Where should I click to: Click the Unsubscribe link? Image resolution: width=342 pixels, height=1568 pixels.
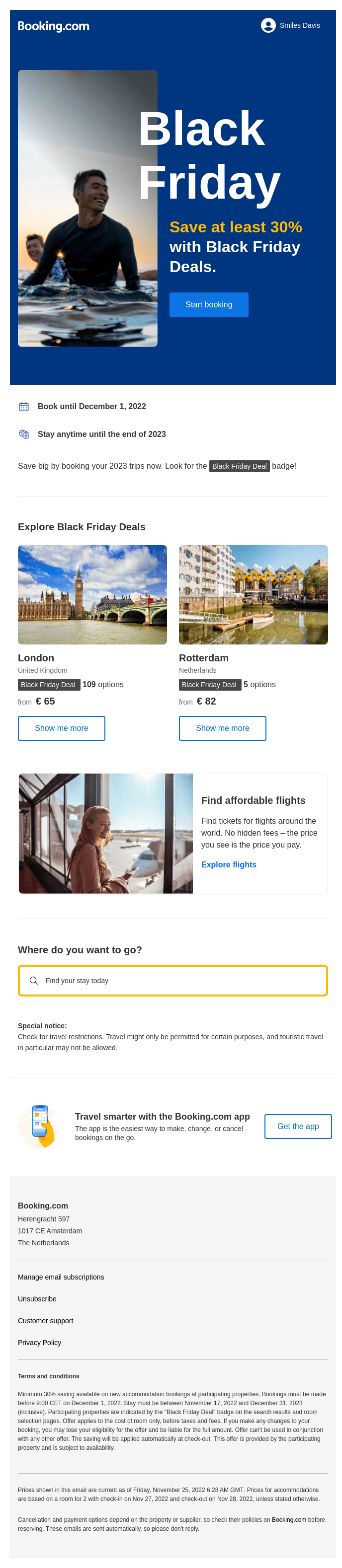click(37, 1299)
